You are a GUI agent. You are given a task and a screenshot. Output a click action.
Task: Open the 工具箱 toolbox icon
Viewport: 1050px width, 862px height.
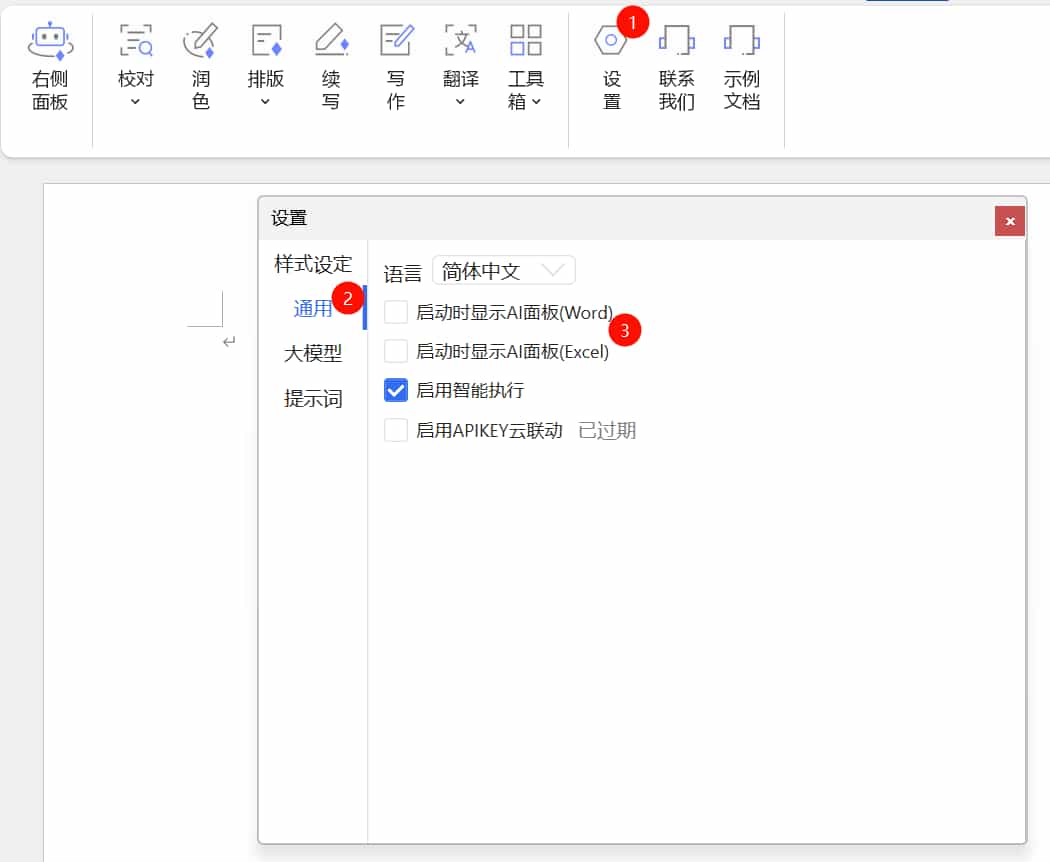point(526,41)
